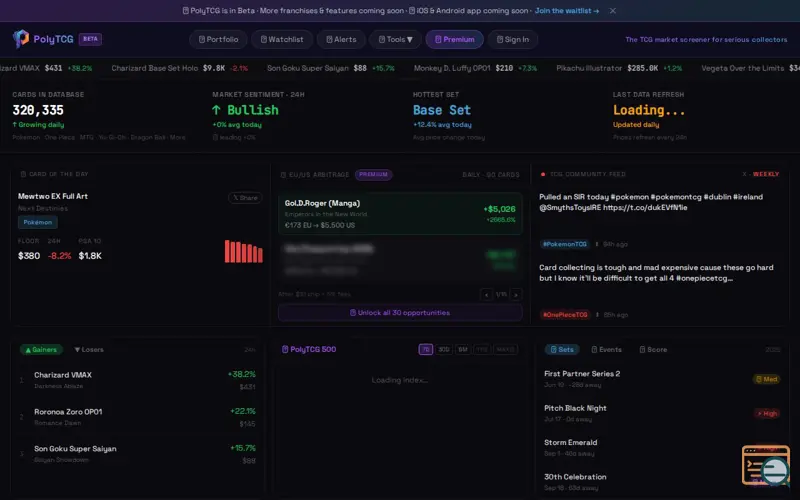The image size is (800, 500).
Task: Switch to the Sets tab
Action: tap(562, 349)
